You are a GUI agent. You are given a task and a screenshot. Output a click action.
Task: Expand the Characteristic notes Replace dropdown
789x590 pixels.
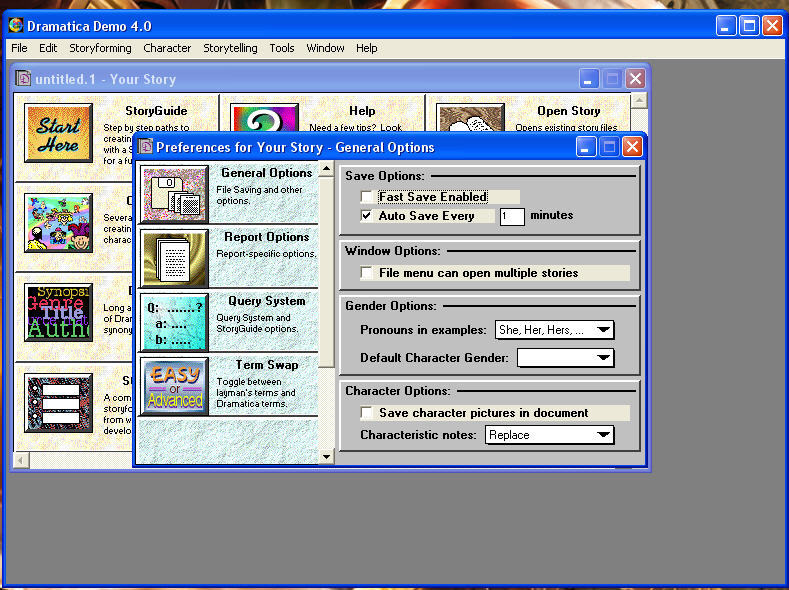549,435
